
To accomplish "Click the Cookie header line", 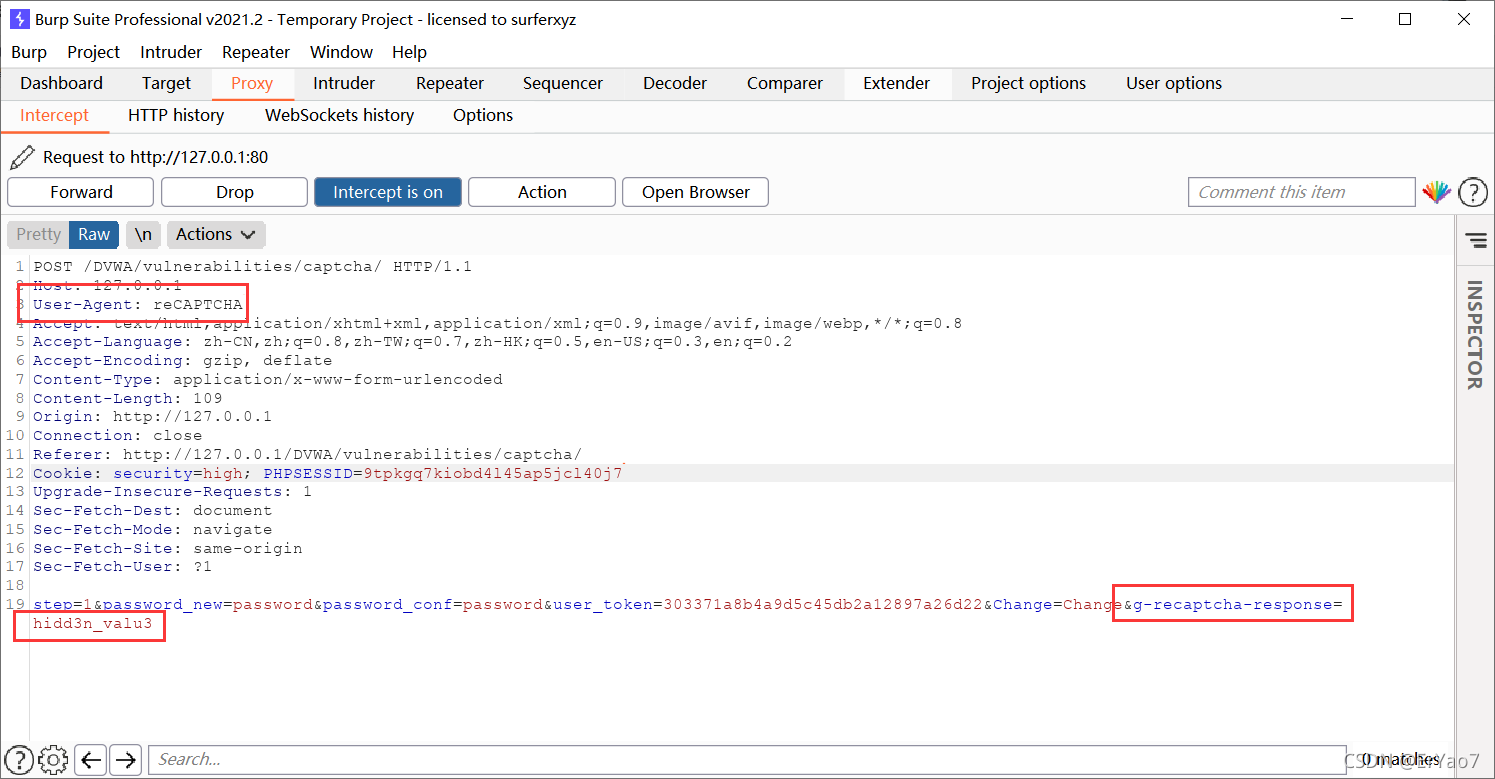I will coord(328,473).
